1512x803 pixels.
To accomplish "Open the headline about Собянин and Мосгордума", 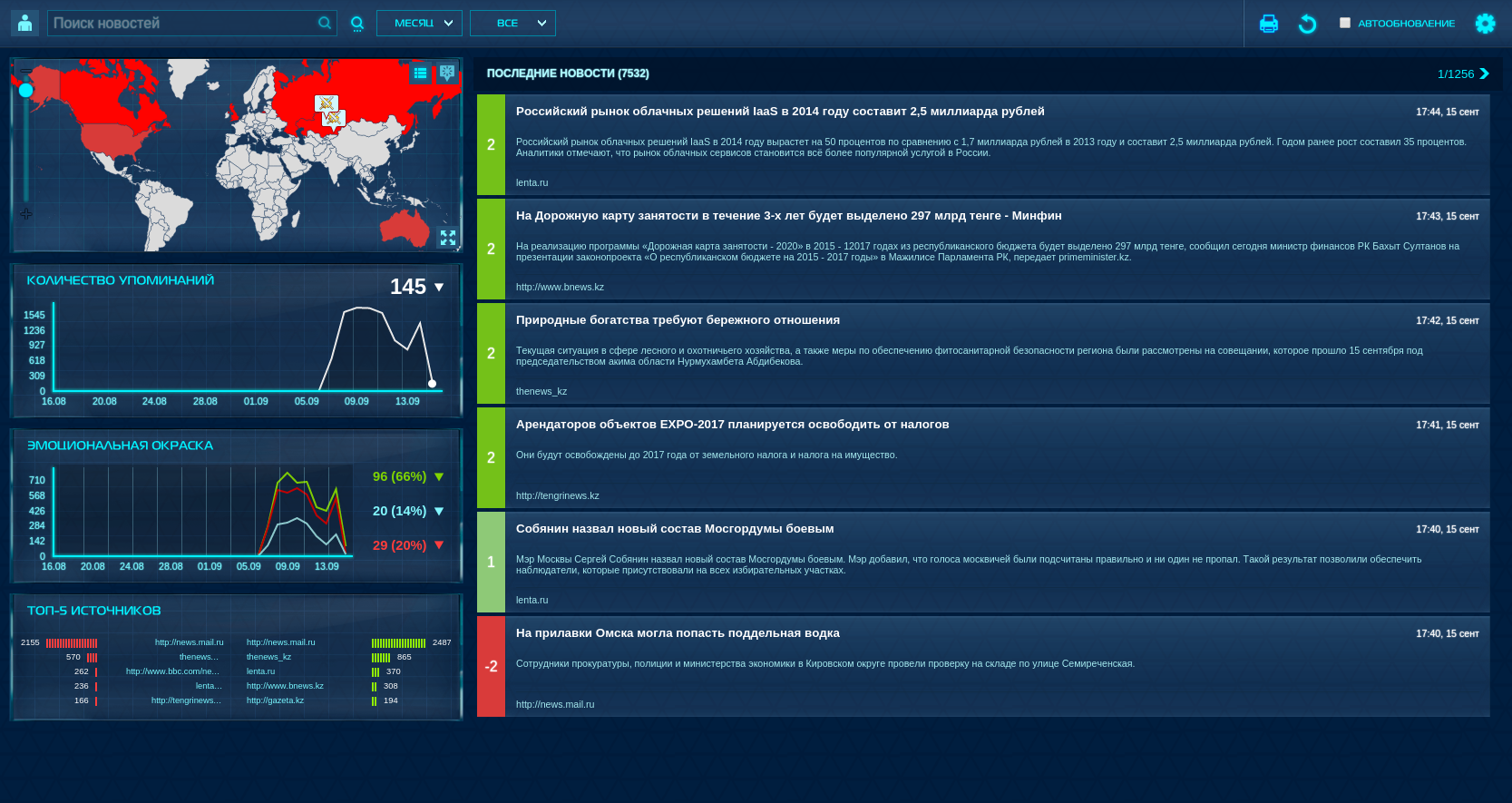I will point(675,529).
